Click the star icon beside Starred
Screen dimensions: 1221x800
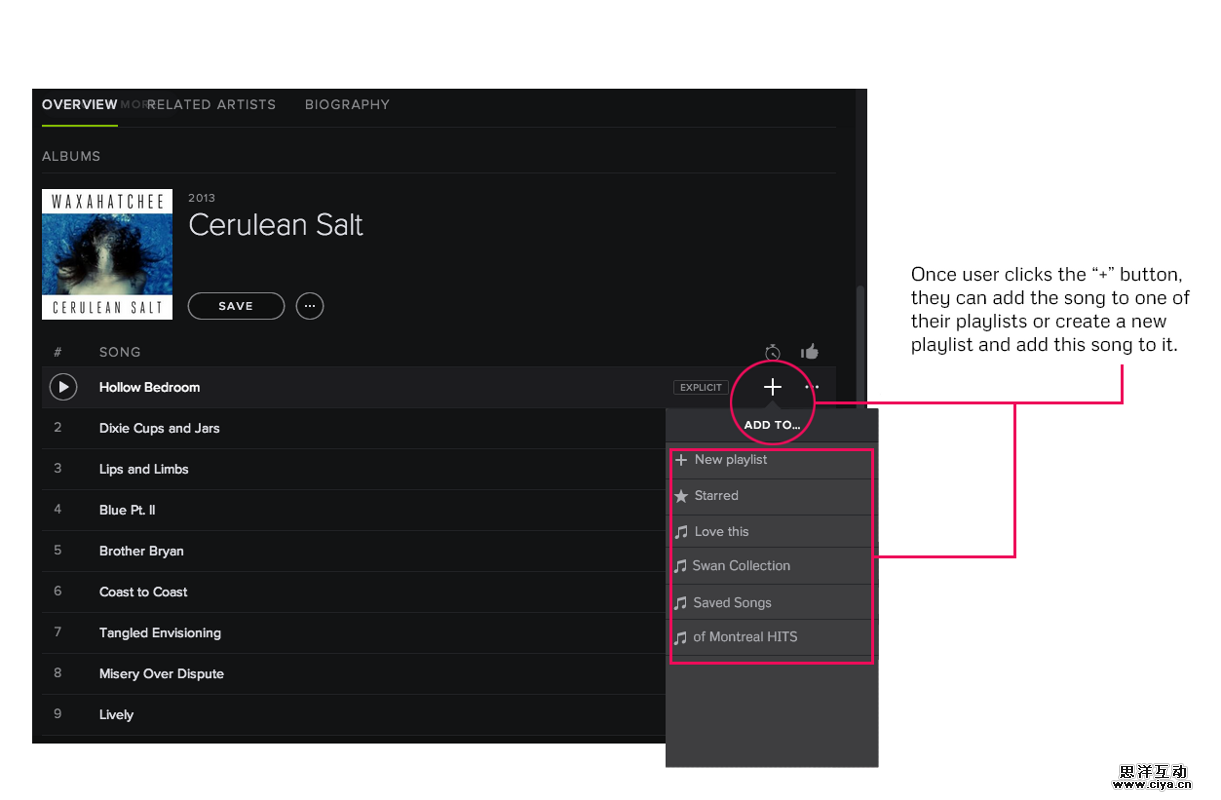[681, 496]
